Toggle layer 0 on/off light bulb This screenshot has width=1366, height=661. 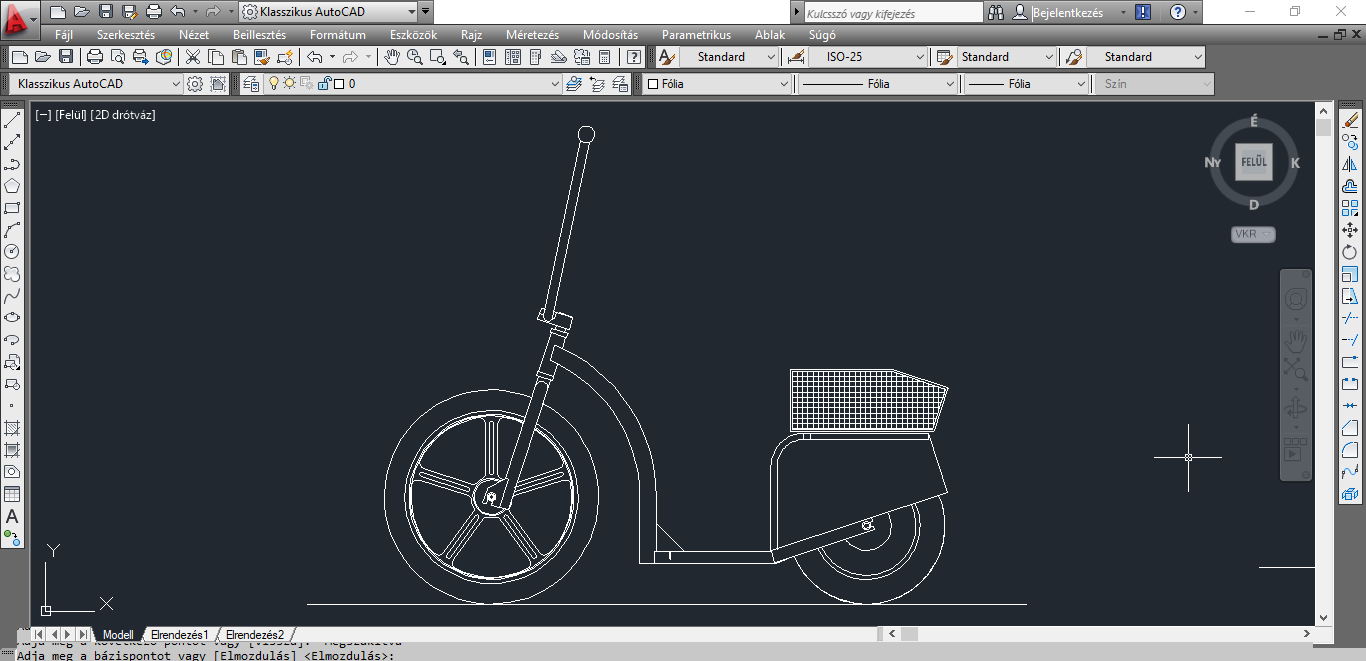(274, 84)
